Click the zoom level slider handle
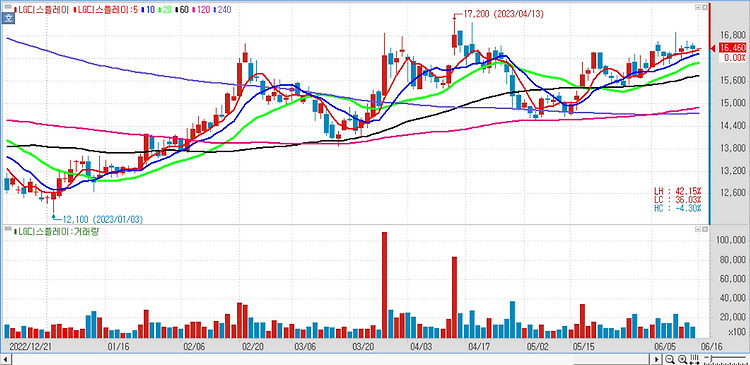Image resolution: width=750 pixels, height=365 pixels. coord(711,359)
